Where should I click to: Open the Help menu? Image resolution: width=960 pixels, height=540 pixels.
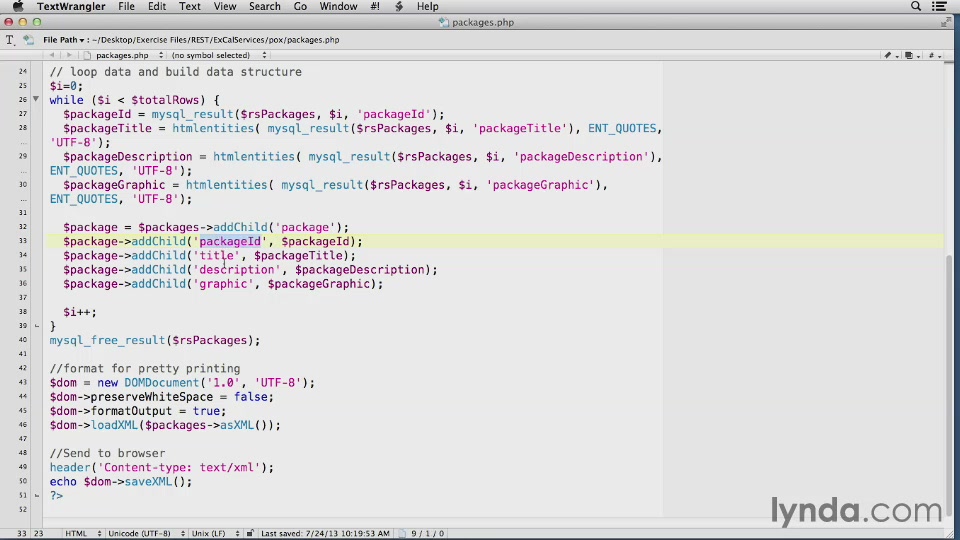pos(427,6)
